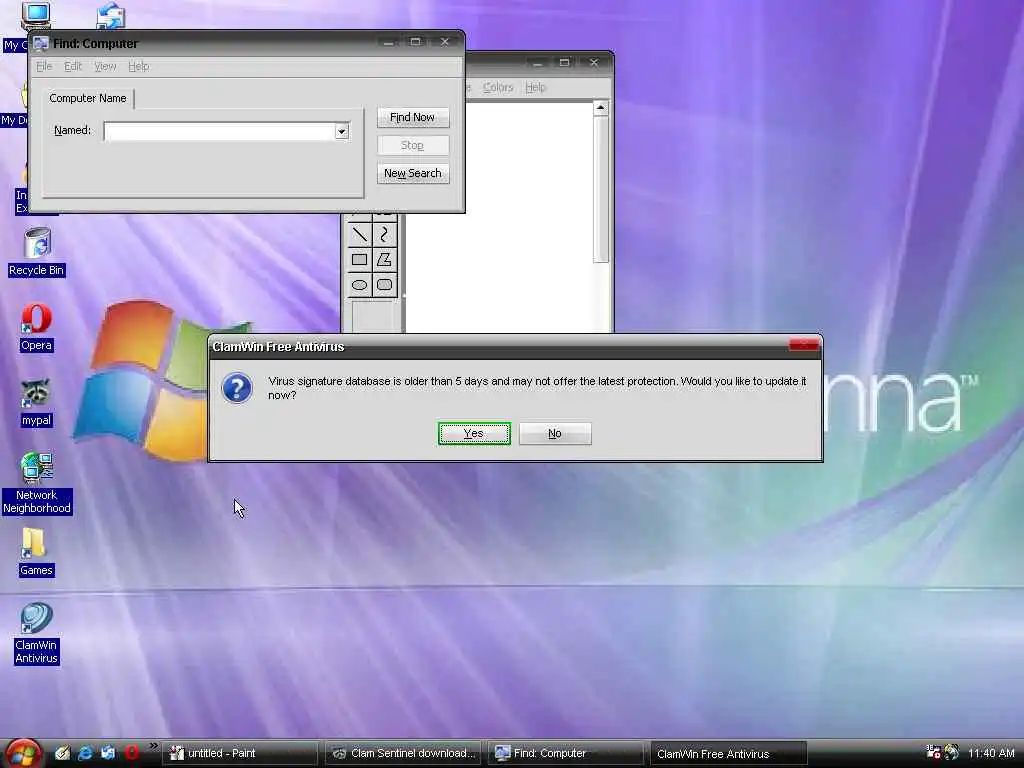1024x768 pixels.
Task: Open Edit menu in Find: Computer
Action: 73,66
